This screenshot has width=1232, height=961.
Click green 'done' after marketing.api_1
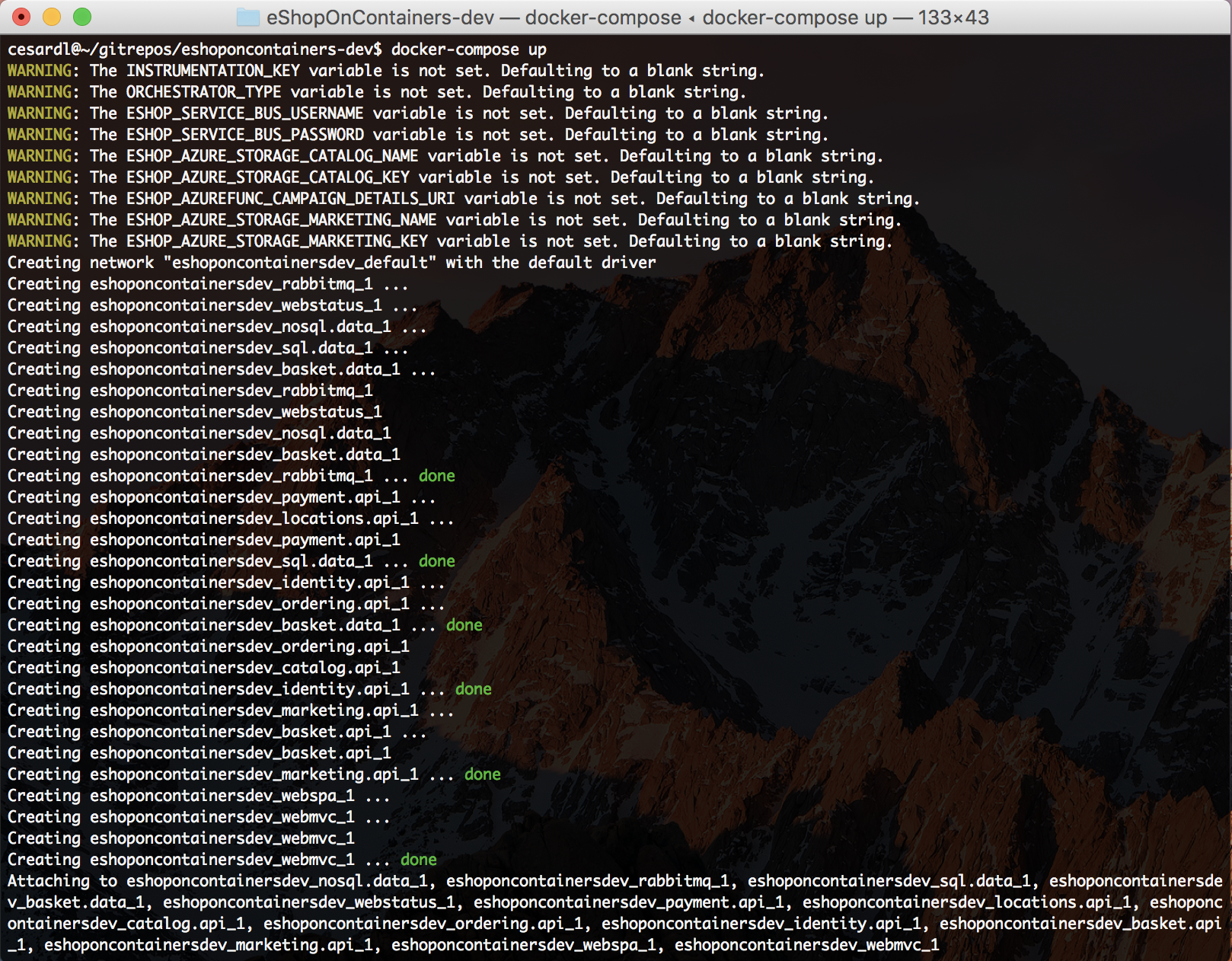(x=483, y=774)
